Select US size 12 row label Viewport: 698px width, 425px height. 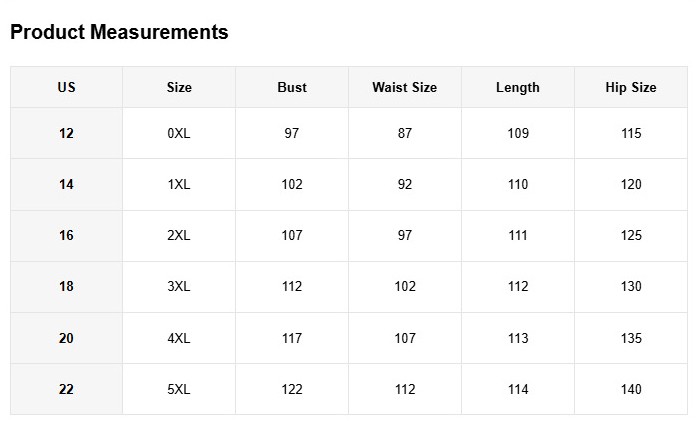[x=66, y=134]
